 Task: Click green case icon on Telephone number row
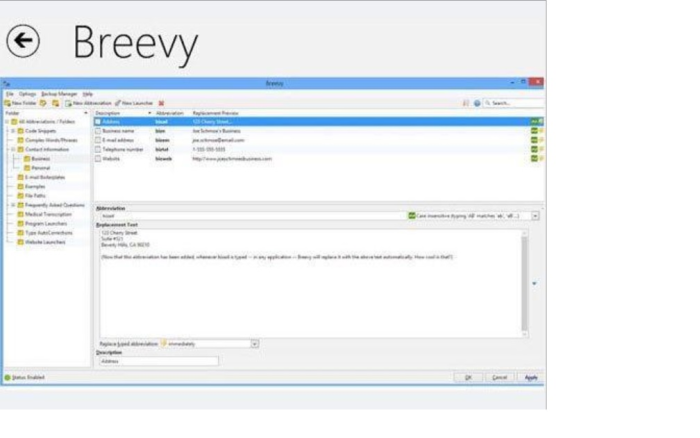pyautogui.click(x=534, y=150)
